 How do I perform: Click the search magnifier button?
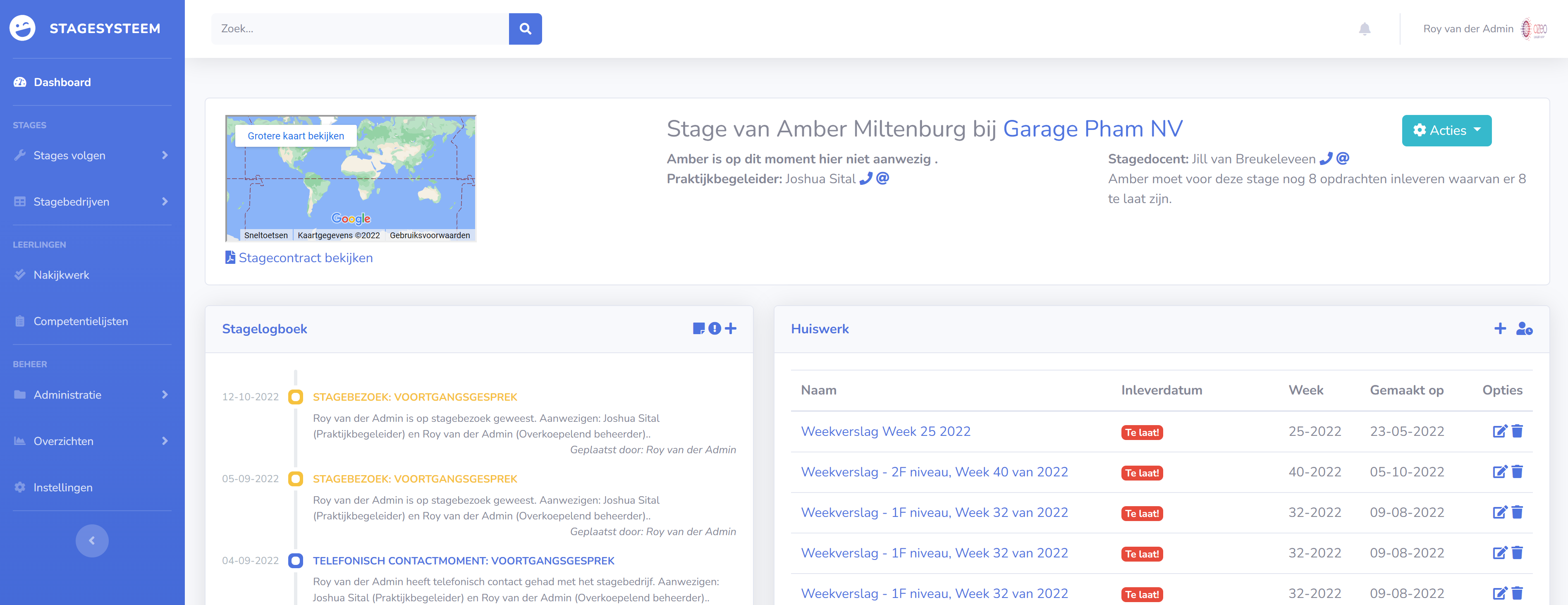[x=525, y=29]
